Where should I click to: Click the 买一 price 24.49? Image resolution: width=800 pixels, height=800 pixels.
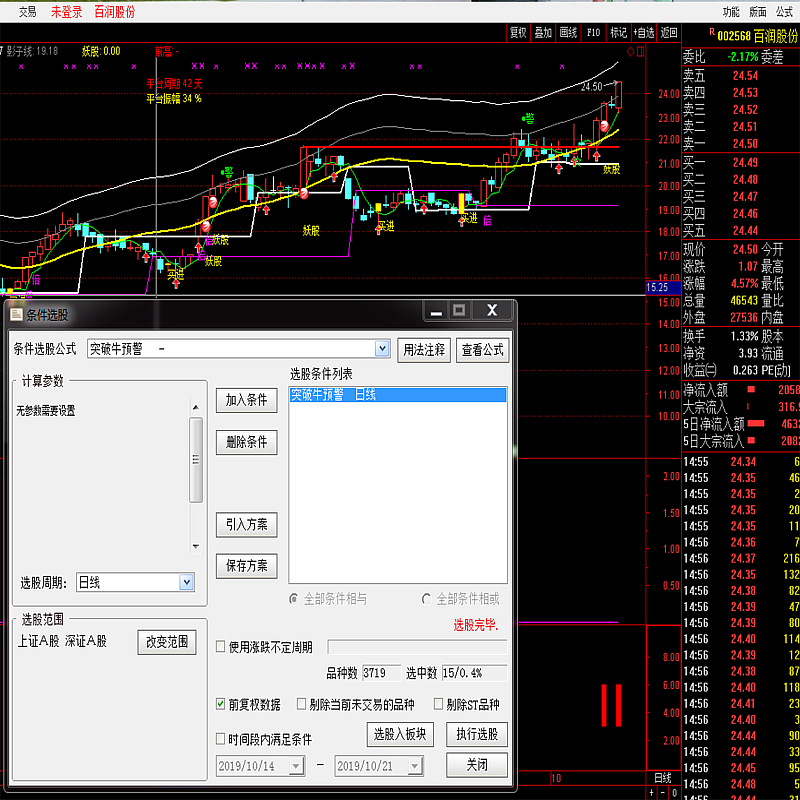pyautogui.click(x=745, y=163)
